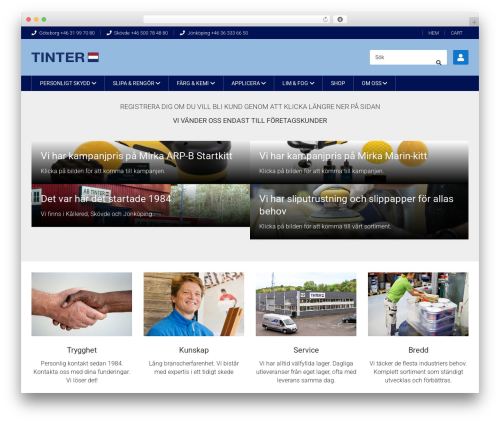
Task: Call Skövde phone number link
Action: (141, 33)
